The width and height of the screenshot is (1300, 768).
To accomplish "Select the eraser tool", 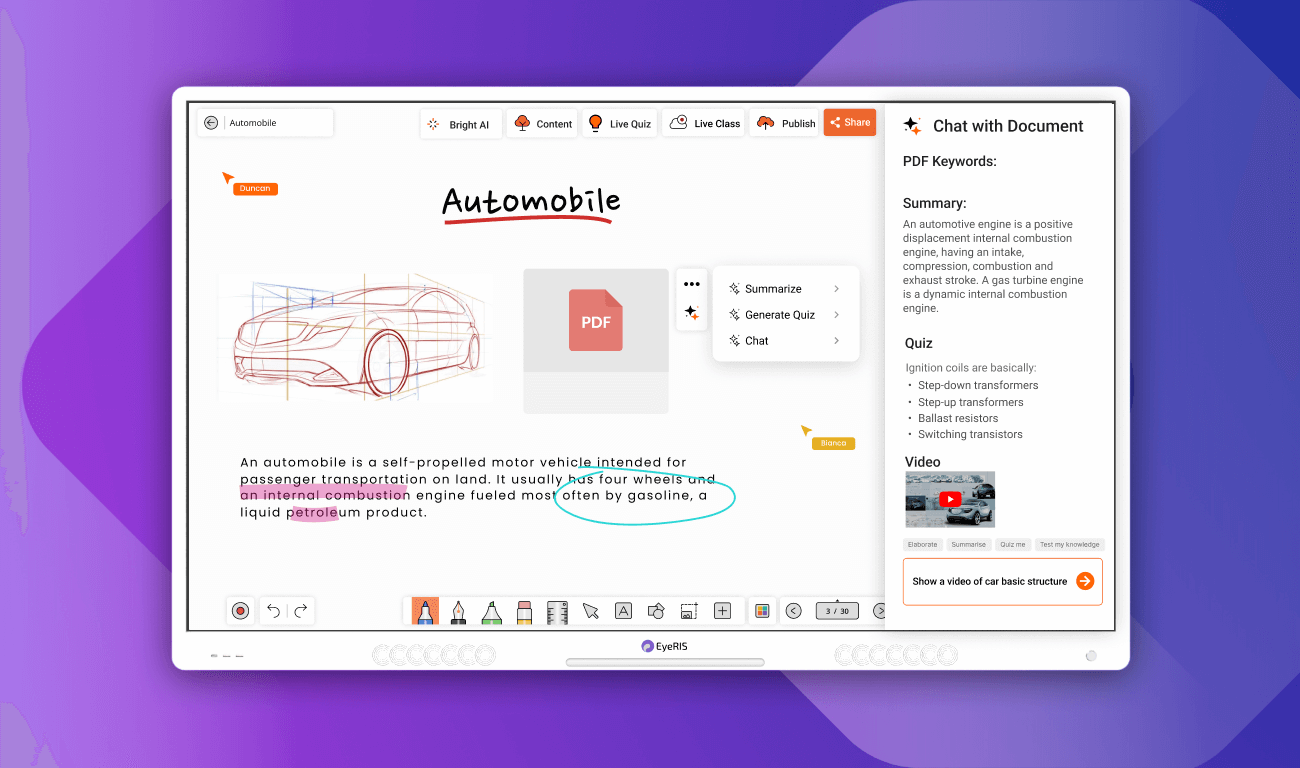I will pyautogui.click(x=524, y=611).
